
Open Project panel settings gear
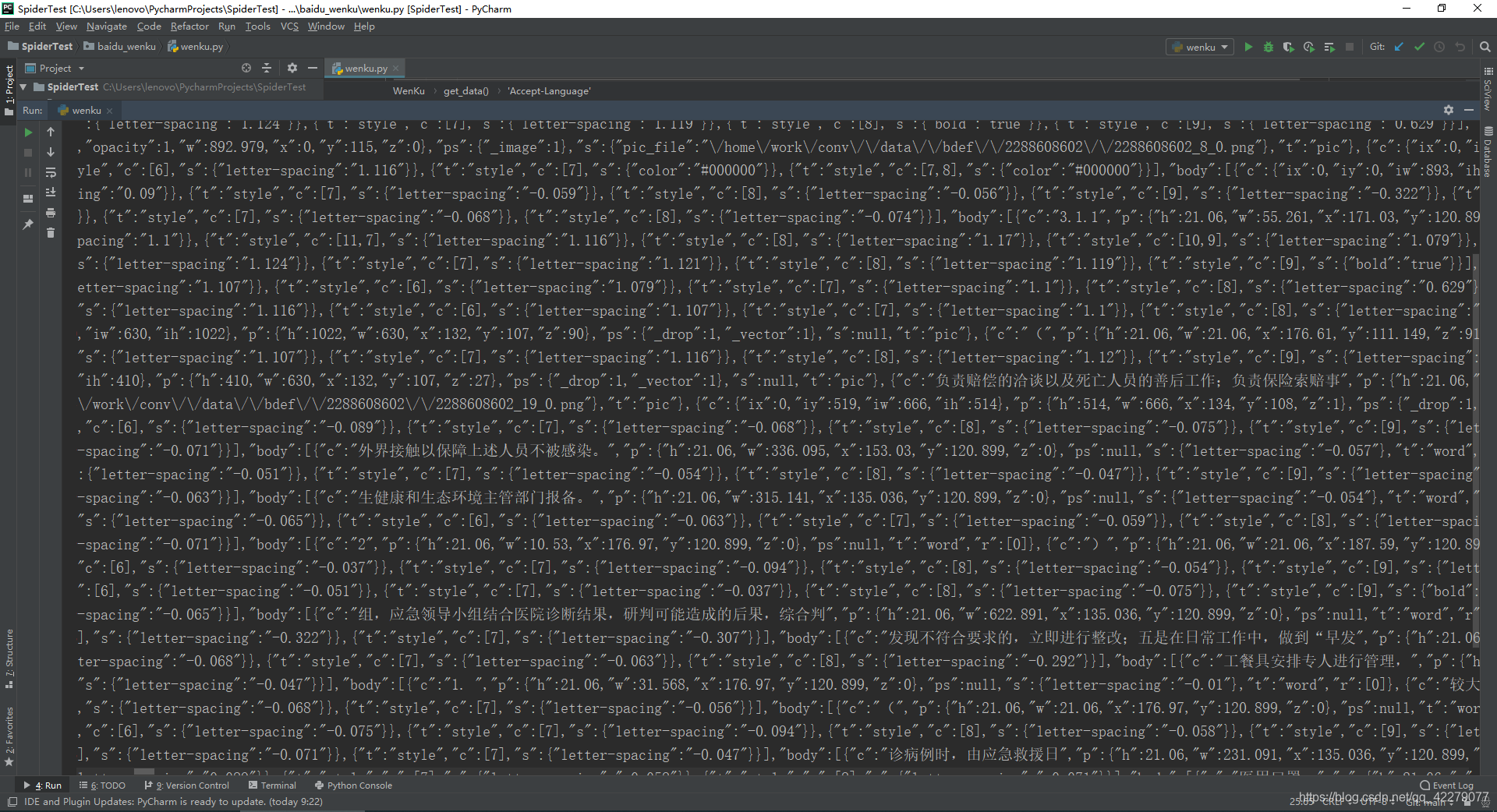click(x=292, y=68)
